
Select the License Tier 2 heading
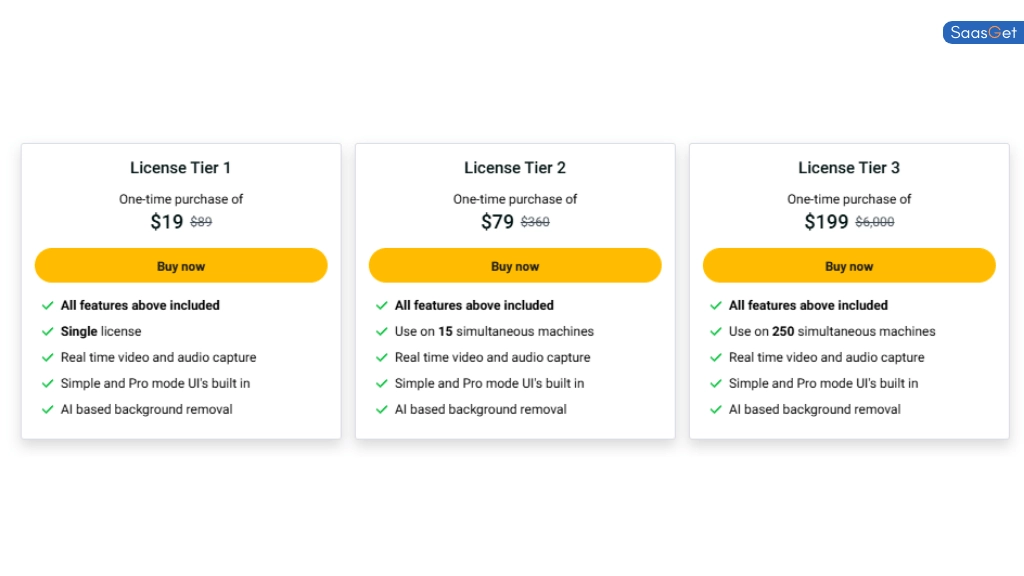pyautogui.click(x=515, y=168)
